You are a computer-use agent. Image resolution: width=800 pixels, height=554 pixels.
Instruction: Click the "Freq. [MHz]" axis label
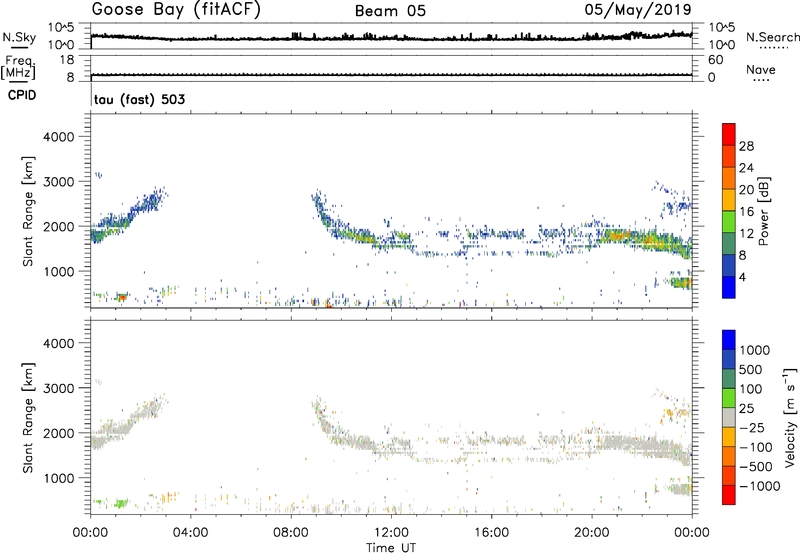point(18,67)
